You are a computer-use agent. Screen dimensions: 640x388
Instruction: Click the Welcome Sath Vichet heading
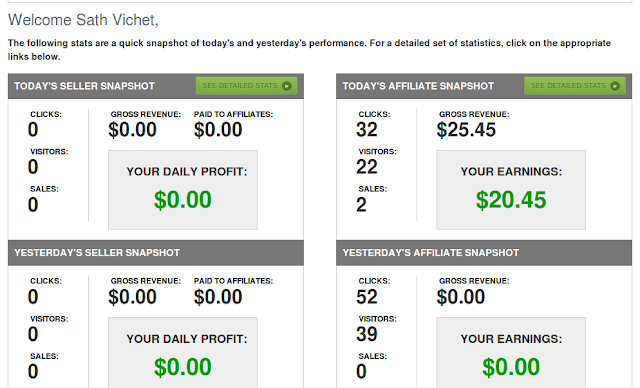click(x=83, y=20)
